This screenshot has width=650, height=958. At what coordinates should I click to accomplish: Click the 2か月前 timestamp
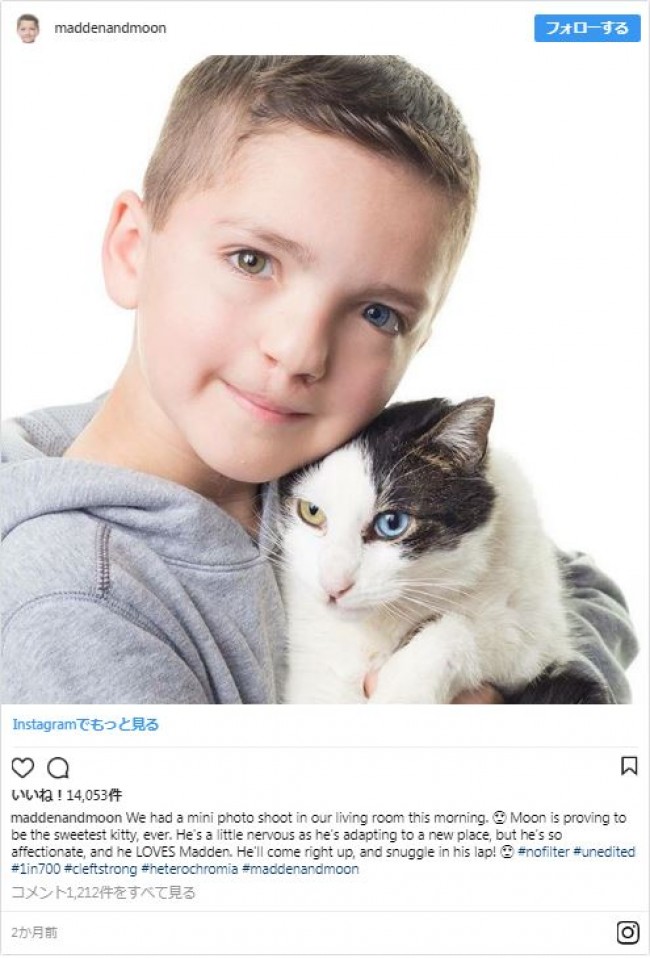click(x=34, y=932)
